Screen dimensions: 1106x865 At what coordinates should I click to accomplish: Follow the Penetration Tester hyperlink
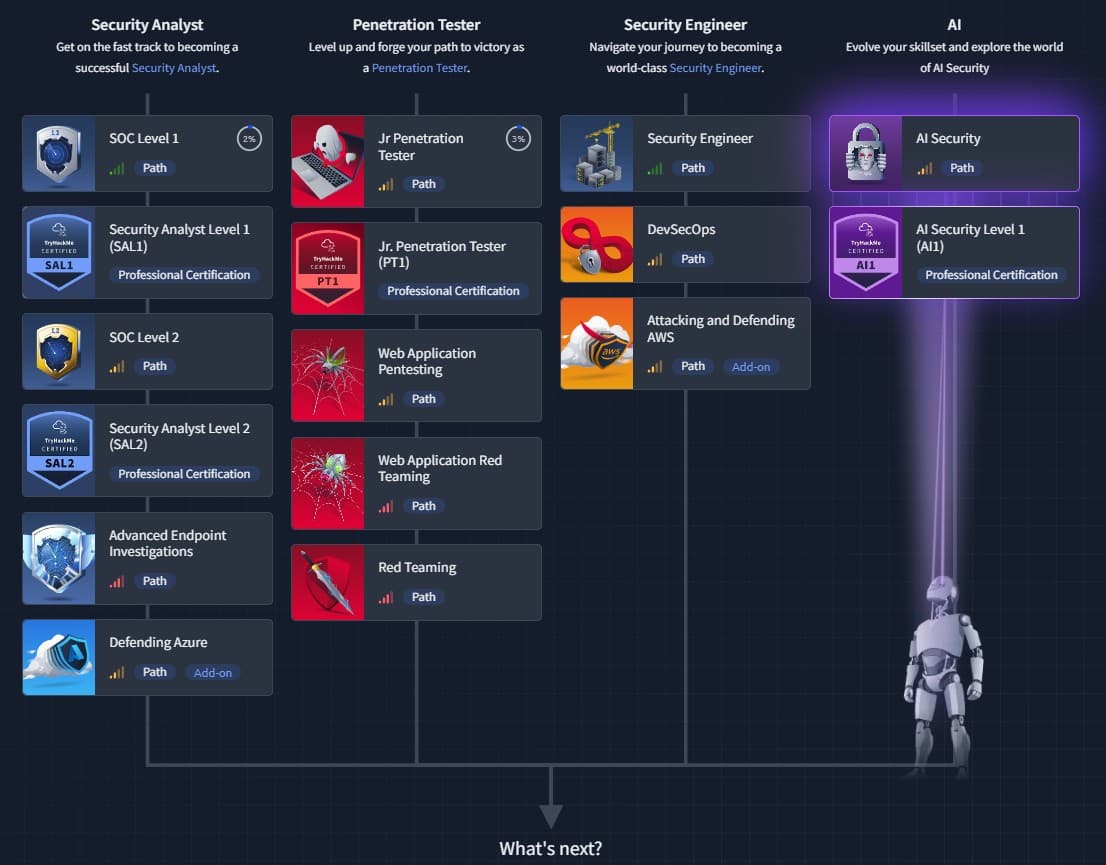420,68
